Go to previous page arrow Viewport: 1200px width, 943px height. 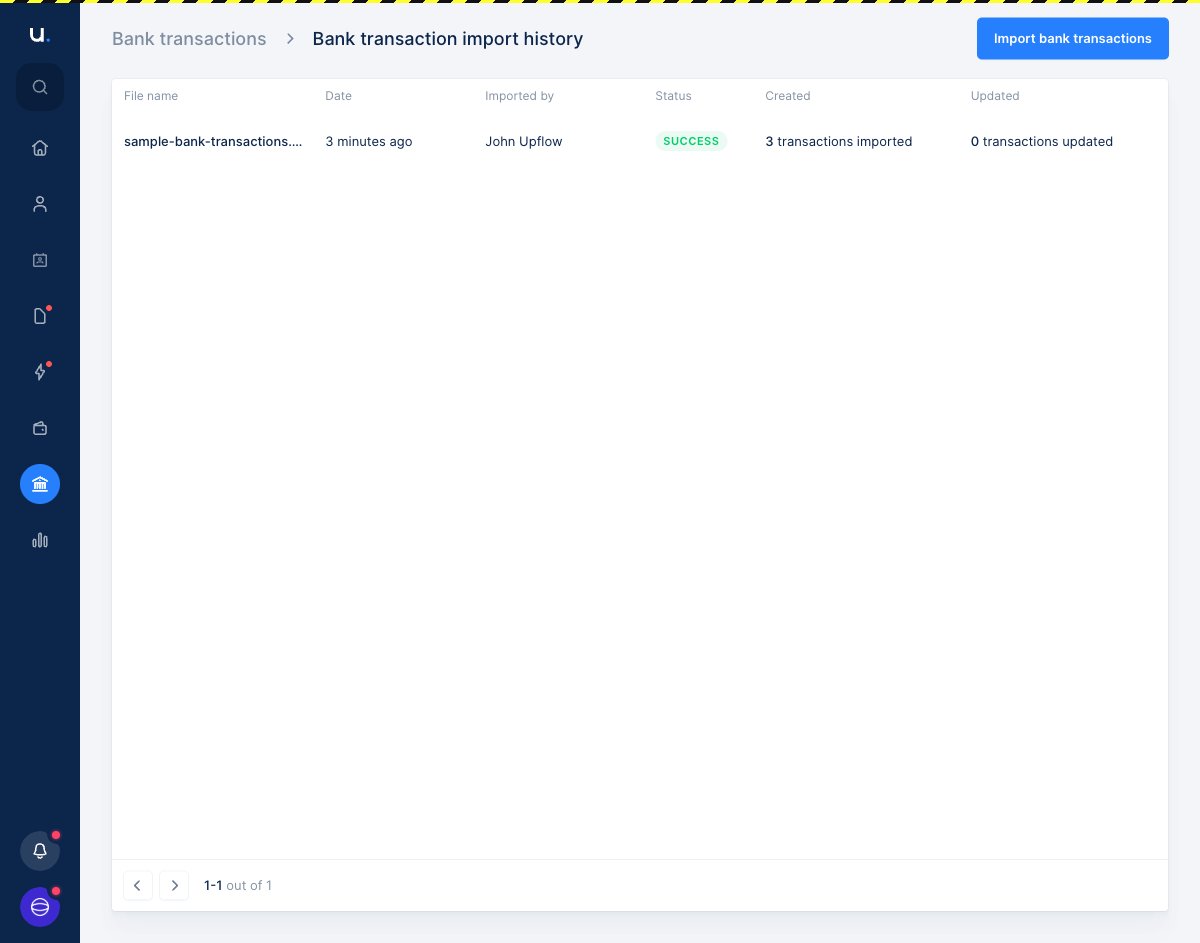pyautogui.click(x=138, y=885)
